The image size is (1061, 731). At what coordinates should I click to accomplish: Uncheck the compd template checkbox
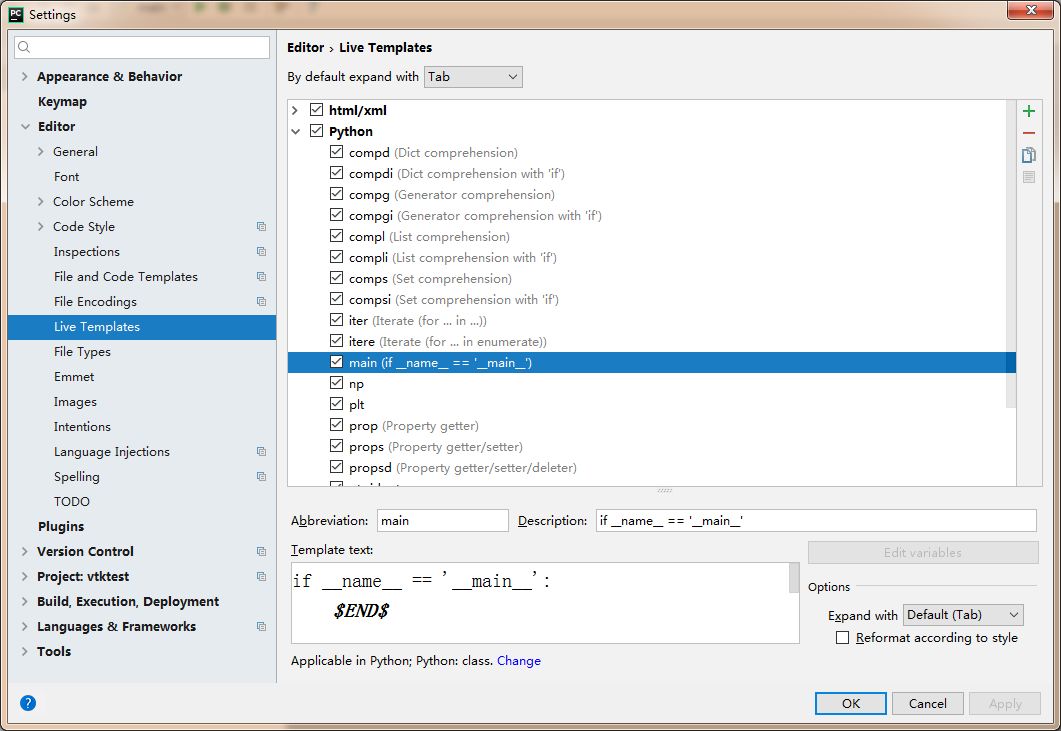[336, 152]
